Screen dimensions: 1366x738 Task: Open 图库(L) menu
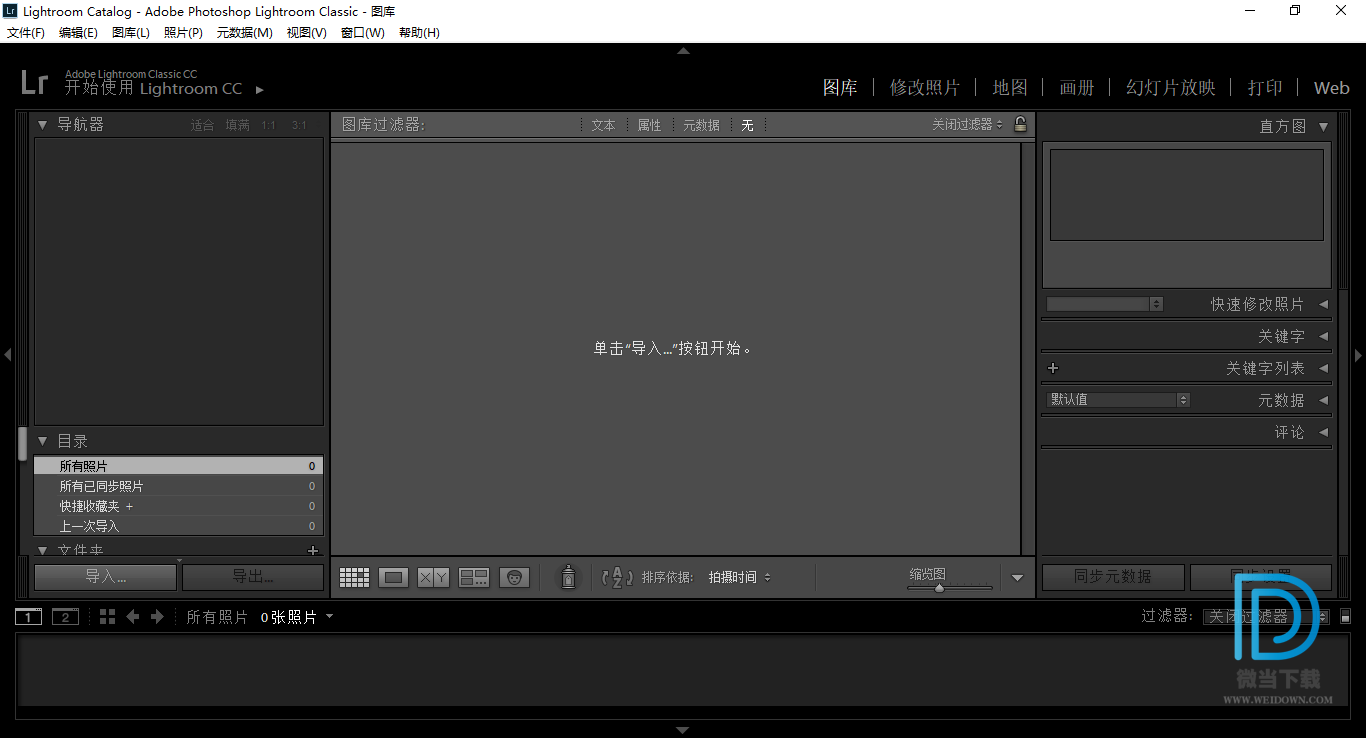(x=131, y=33)
